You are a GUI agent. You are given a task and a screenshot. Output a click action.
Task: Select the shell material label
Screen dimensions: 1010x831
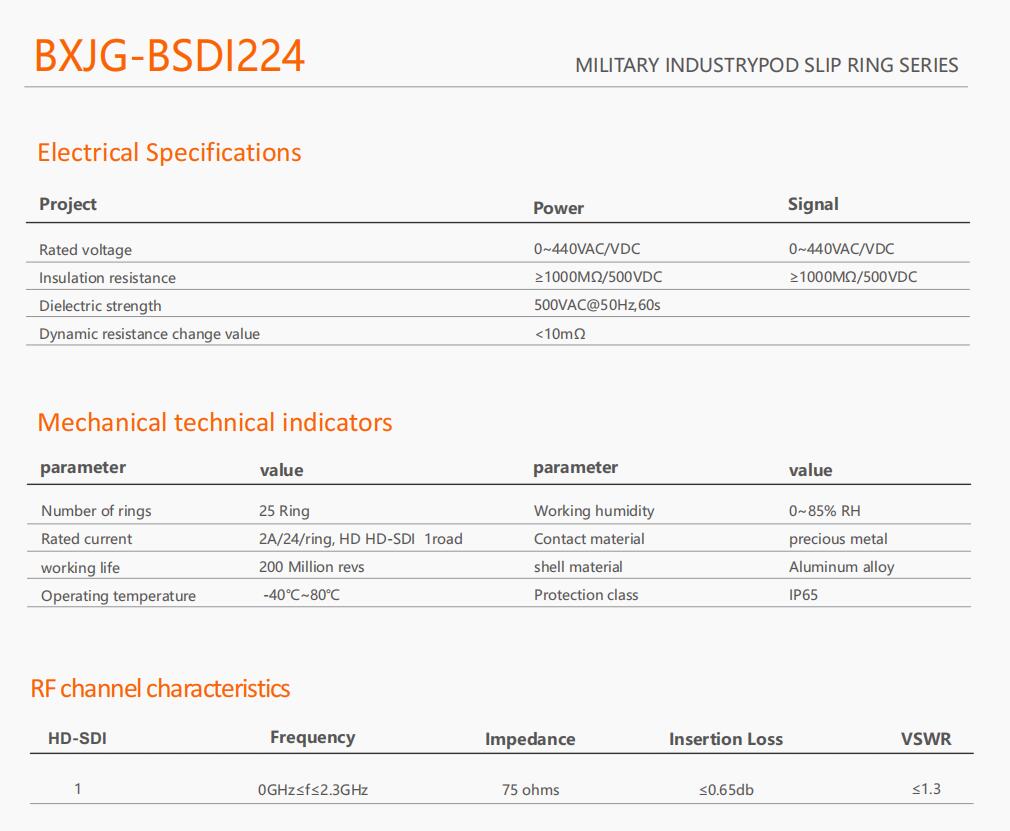tap(578, 567)
